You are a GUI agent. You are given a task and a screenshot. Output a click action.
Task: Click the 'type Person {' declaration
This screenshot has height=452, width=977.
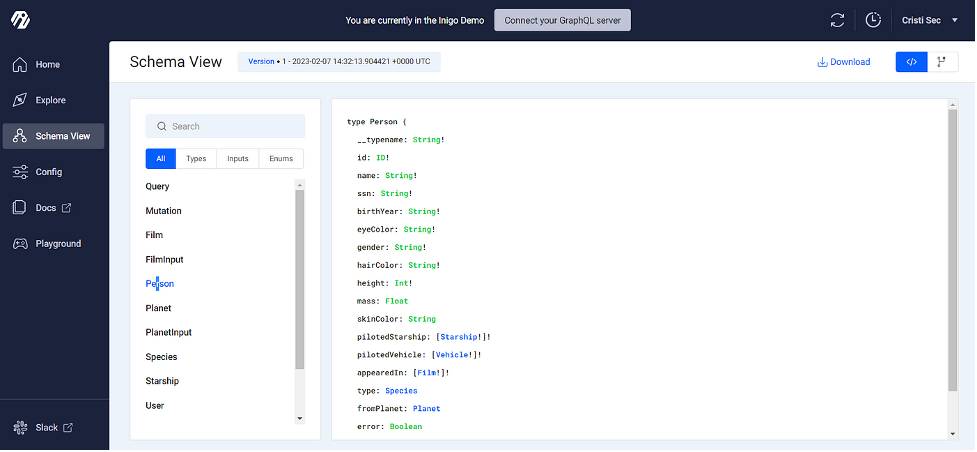377,122
